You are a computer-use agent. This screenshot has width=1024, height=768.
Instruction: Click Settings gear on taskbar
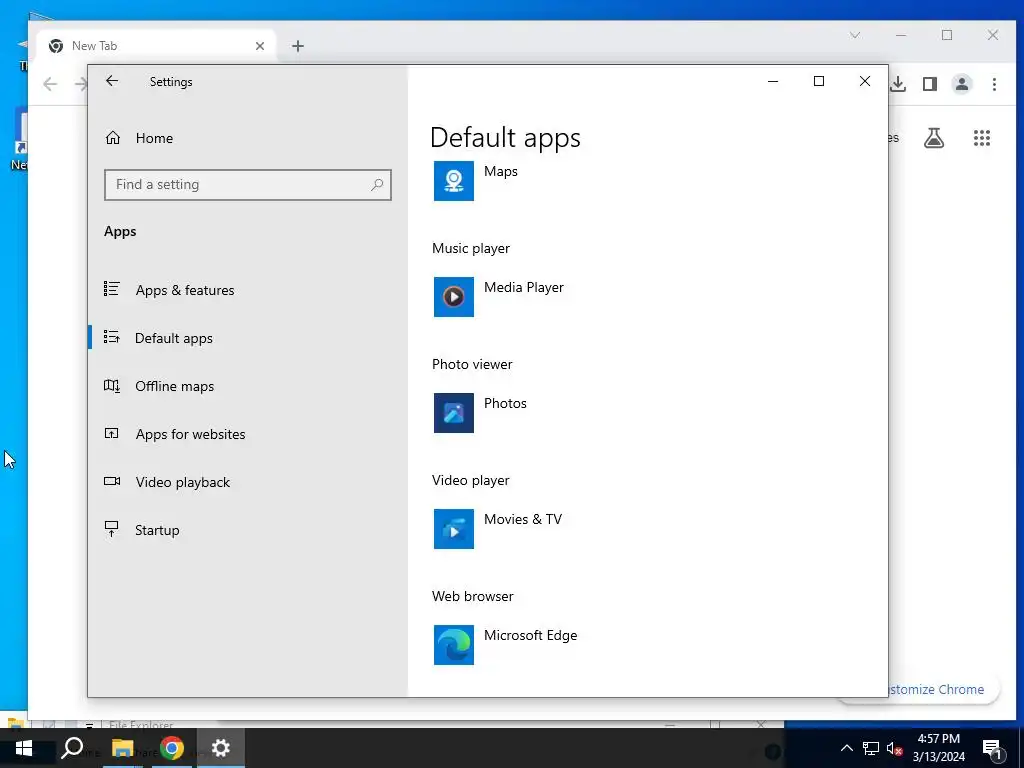pyautogui.click(x=221, y=748)
